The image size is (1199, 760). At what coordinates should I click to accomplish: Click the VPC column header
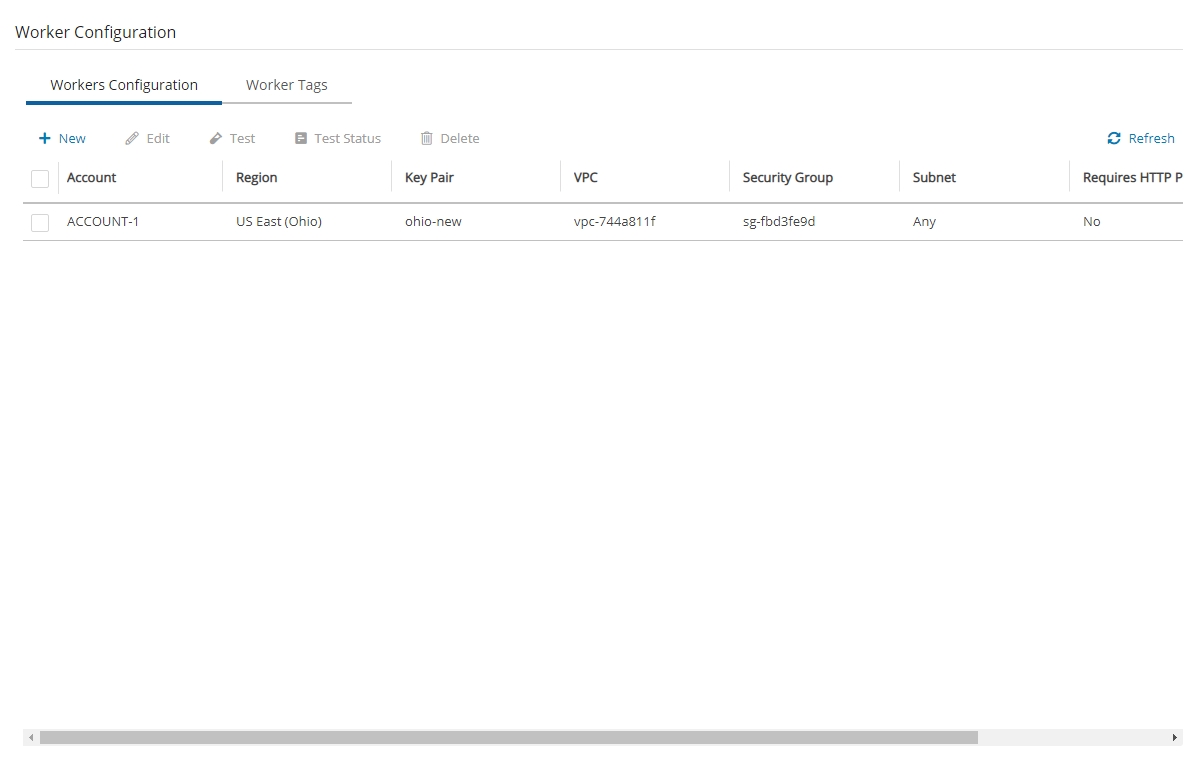pyautogui.click(x=586, y=178)
